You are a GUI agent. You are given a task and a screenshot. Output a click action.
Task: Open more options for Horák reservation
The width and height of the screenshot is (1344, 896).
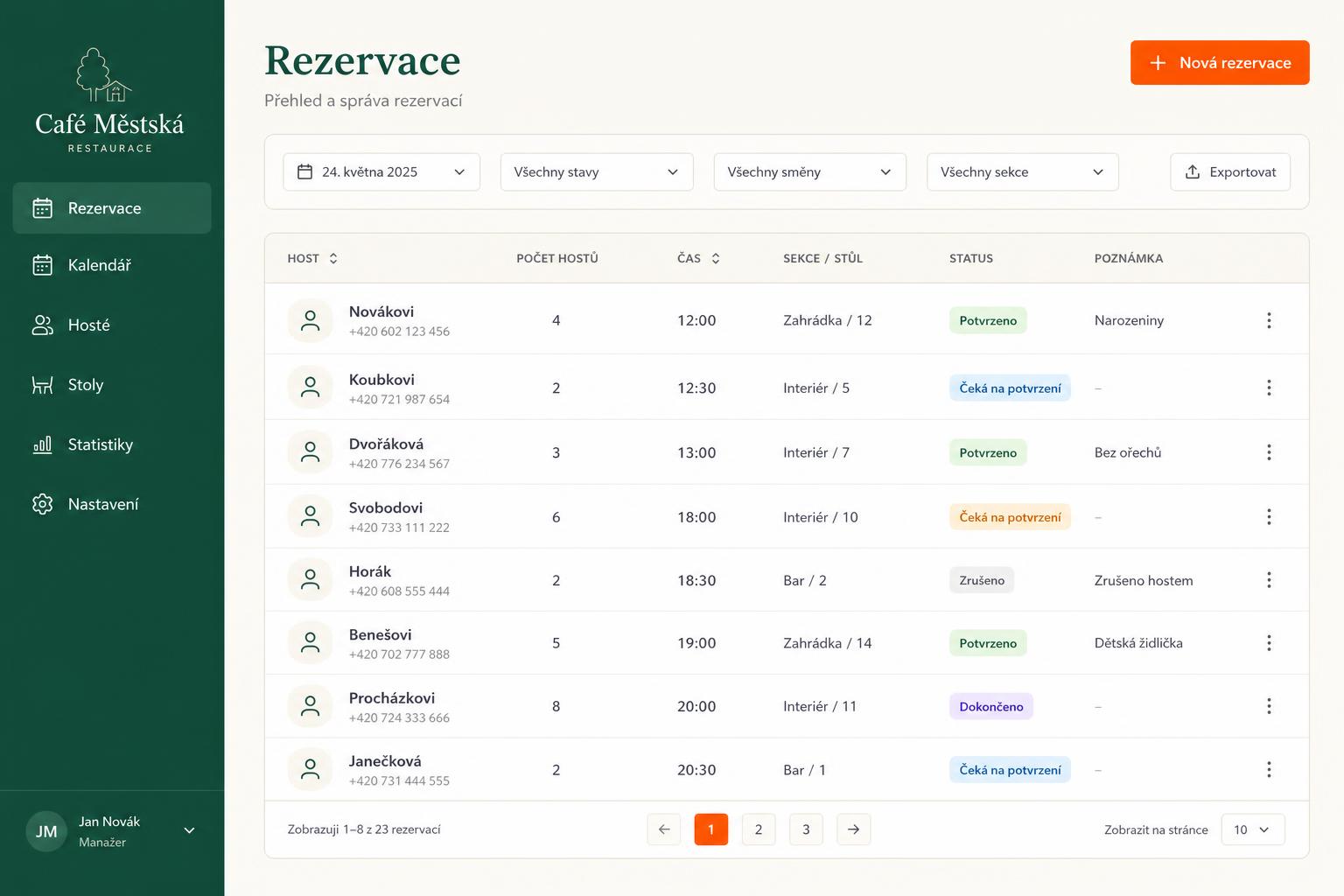pos(1269,580)
